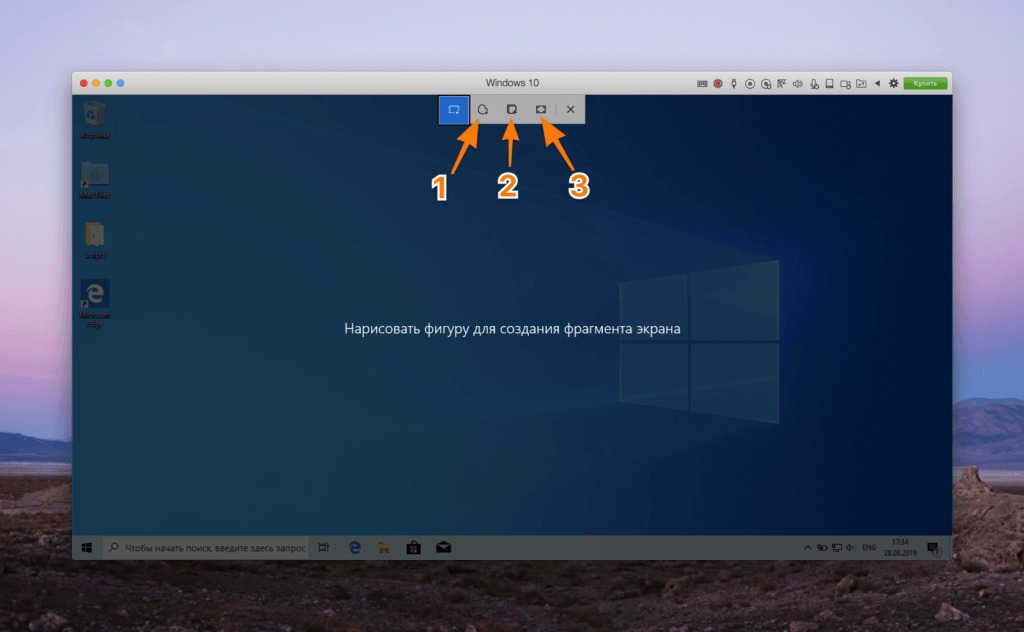Select Microsoft Edge desktop shortcut
Viewport: 1024px width, 632px height.
pyautogui.click(x=95, y=303)
